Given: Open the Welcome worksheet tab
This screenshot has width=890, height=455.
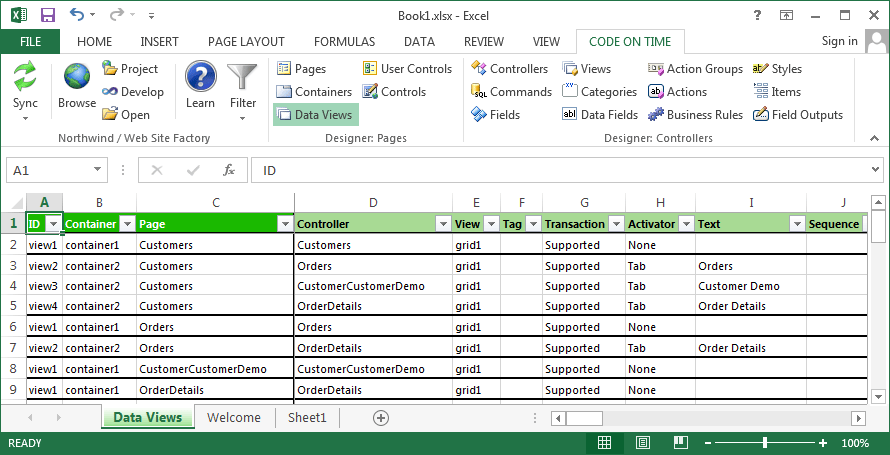Looking at the screenshot, I should (234, 418).
